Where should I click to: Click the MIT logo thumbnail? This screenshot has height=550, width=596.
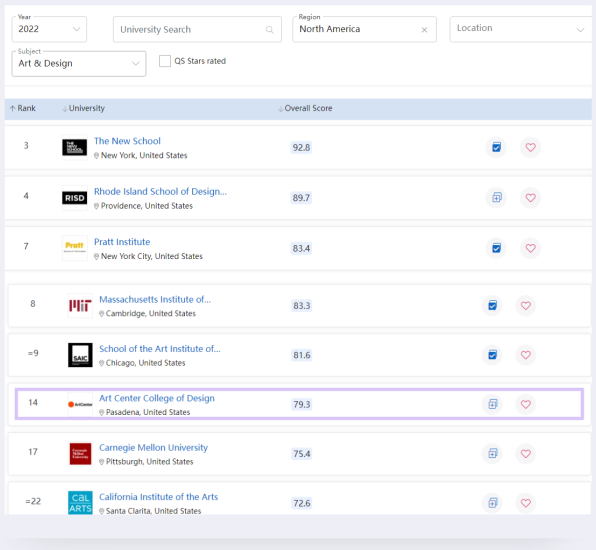coord(80,305)
